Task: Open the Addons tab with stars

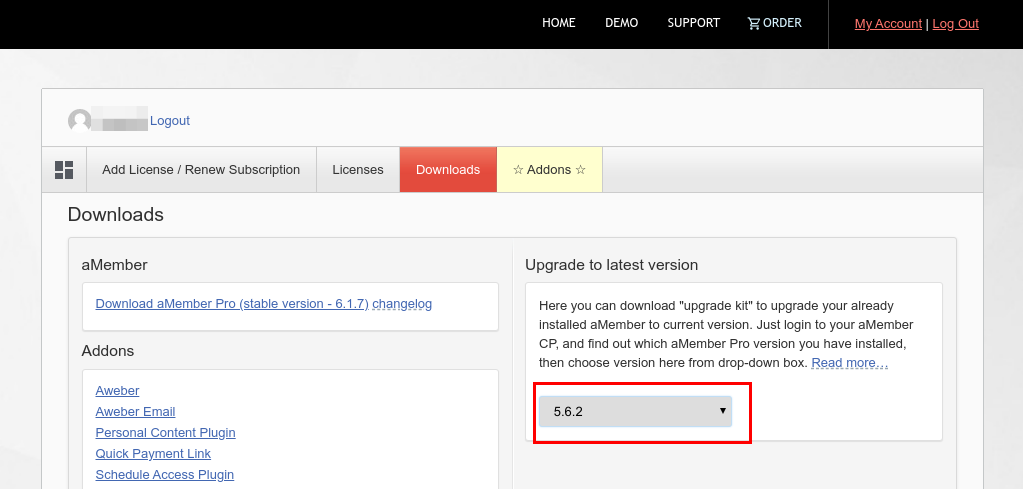Action: 549,170
